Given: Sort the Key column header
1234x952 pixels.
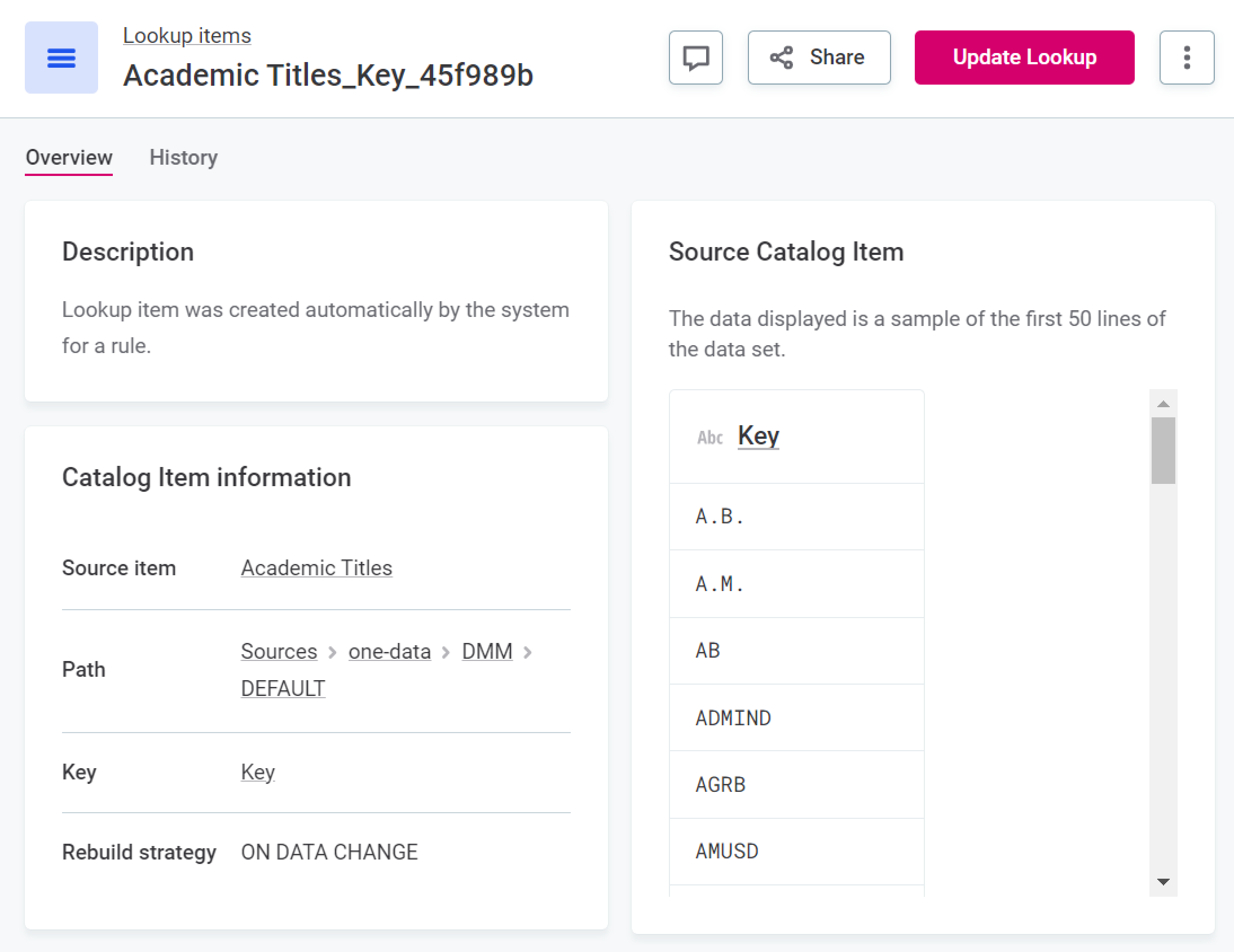Looking at the screenshot, I should [757, 435].
